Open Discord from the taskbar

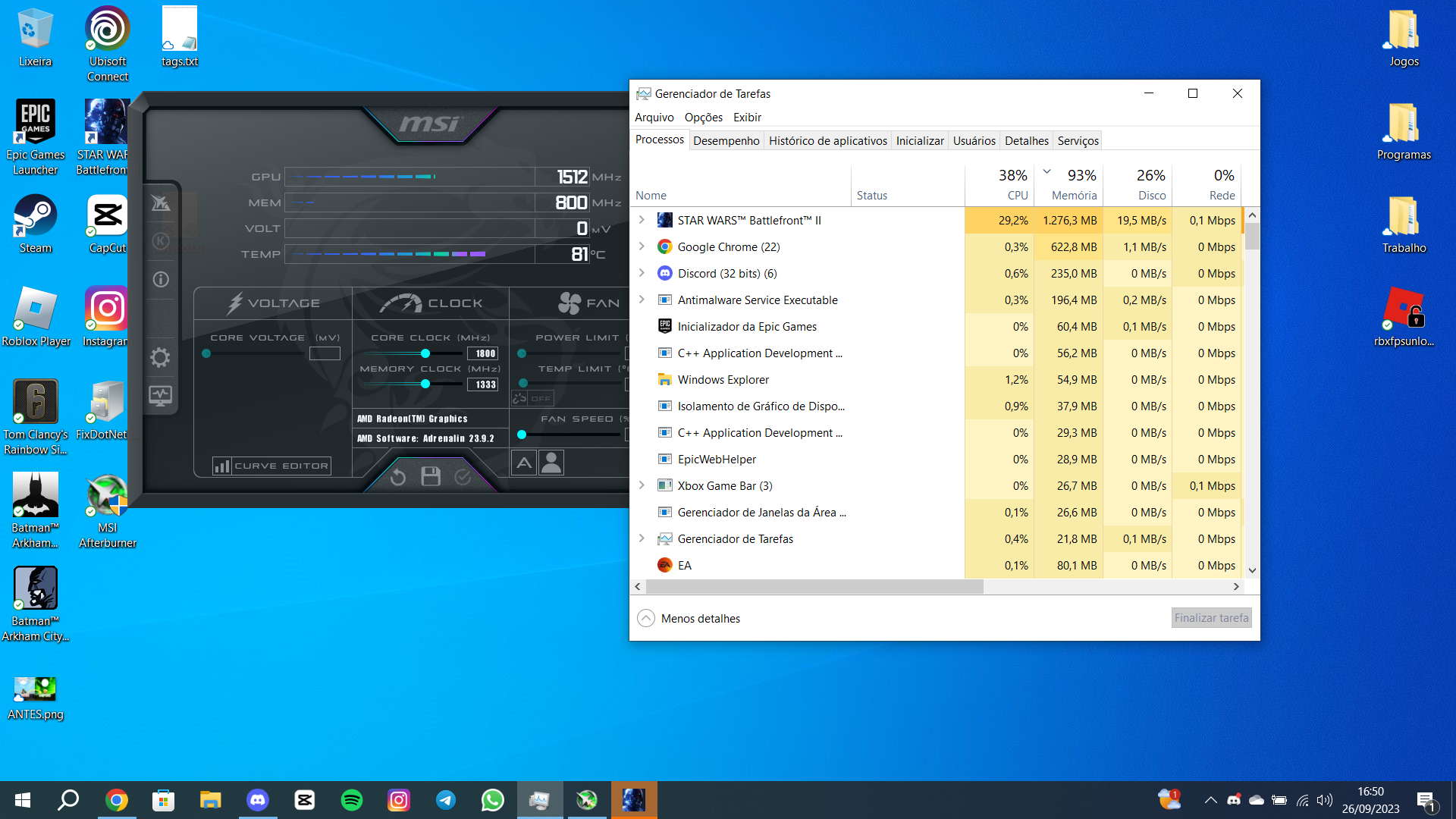258,800
